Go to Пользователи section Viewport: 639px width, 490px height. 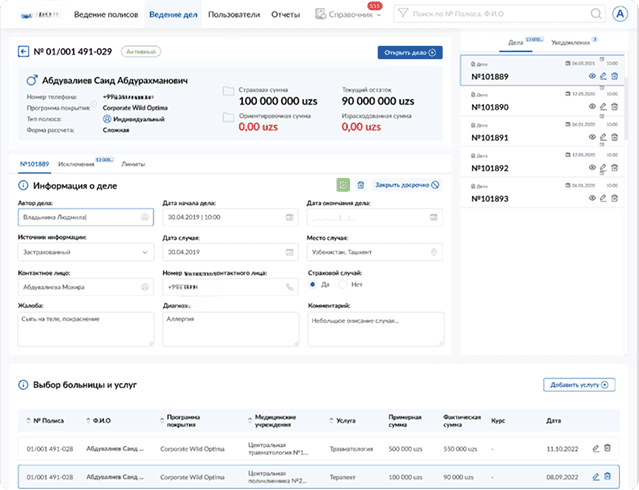point(234,15)
